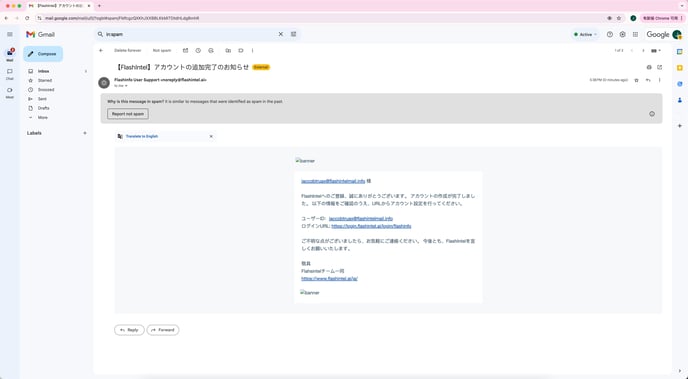
Task: Add this message to Tasks
Action: tap(211, 50)
